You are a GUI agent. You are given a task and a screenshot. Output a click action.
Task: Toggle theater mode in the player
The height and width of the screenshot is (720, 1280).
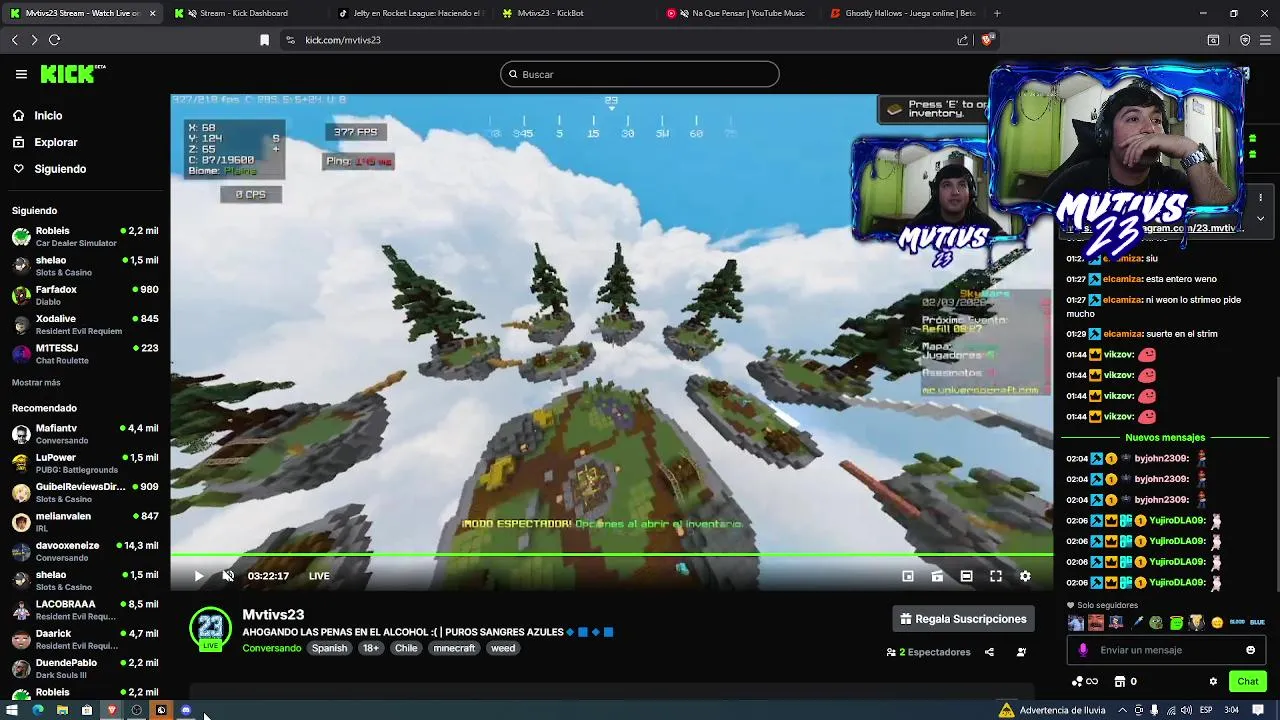tap(966, 576)
